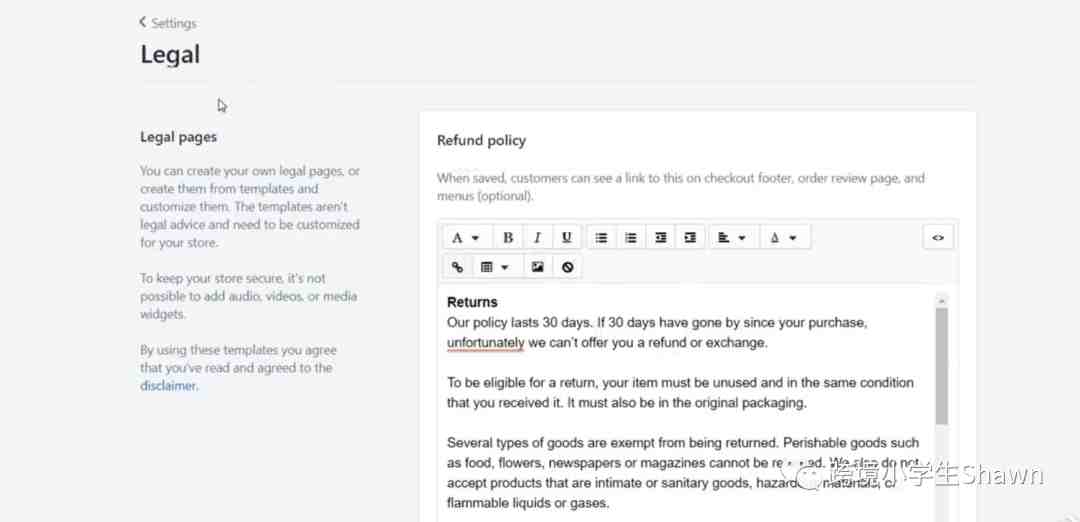
Task: Insert an image into the refund policy
Action: (x=538, y=267)
